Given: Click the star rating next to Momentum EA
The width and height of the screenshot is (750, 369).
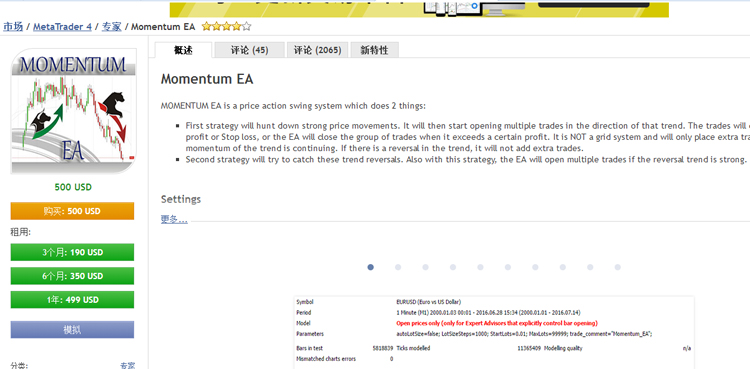Looking at the screenshot, I should click(x=226, y=27).
